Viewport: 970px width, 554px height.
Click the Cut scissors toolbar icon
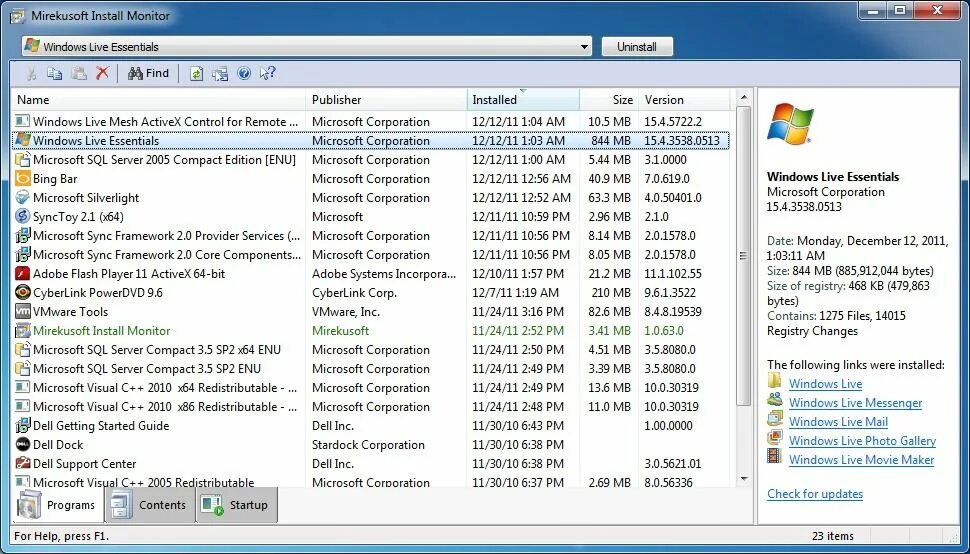click(x=31, y=74)
